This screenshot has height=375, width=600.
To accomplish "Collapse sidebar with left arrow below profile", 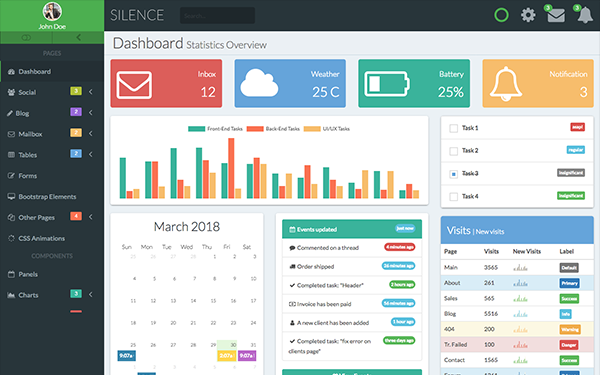I will click(78, 38).
